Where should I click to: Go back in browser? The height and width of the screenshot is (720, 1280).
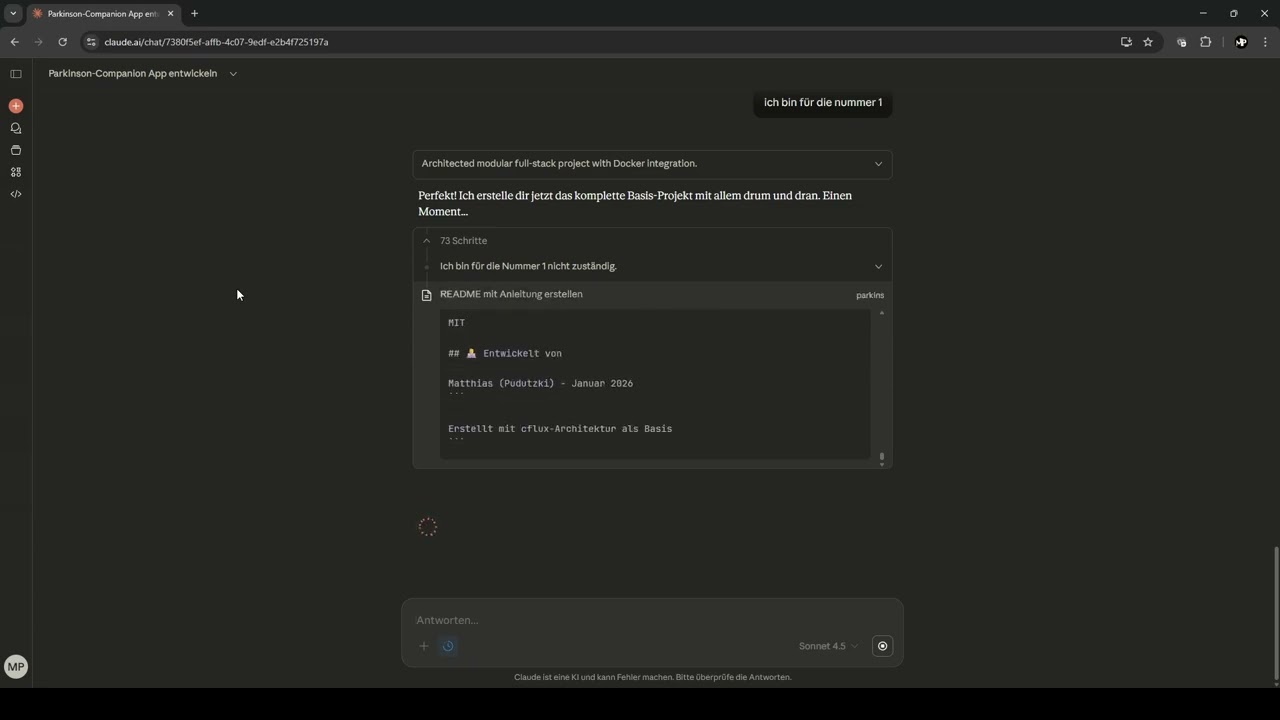pos(15,42)
